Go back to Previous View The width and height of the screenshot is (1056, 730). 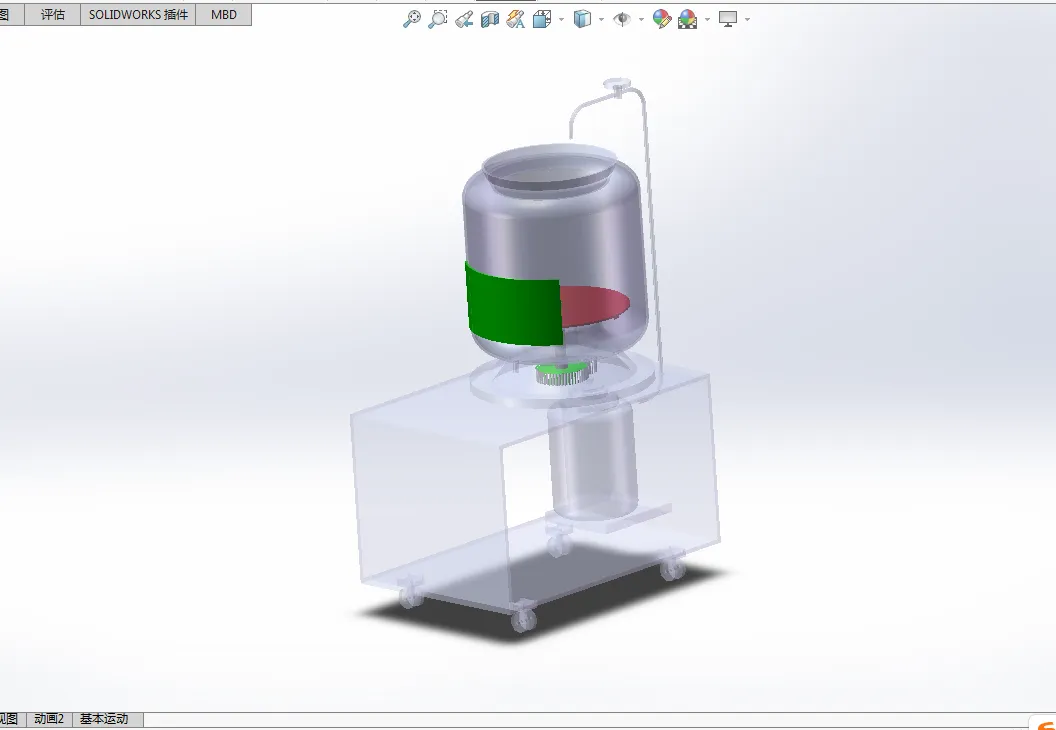click(463, 19)
